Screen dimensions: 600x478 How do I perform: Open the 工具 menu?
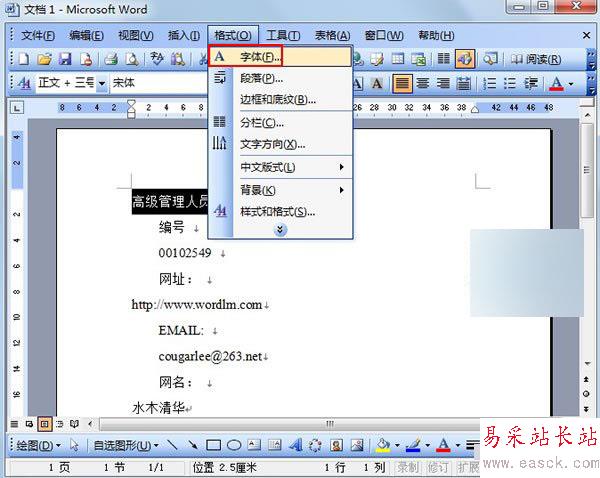[x=283, y=36]
